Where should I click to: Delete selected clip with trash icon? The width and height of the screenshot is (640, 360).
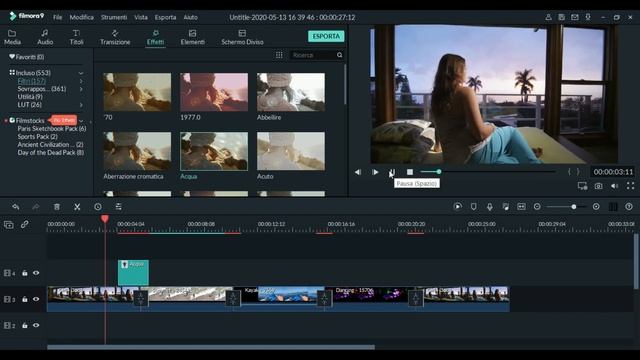[57, 207]
